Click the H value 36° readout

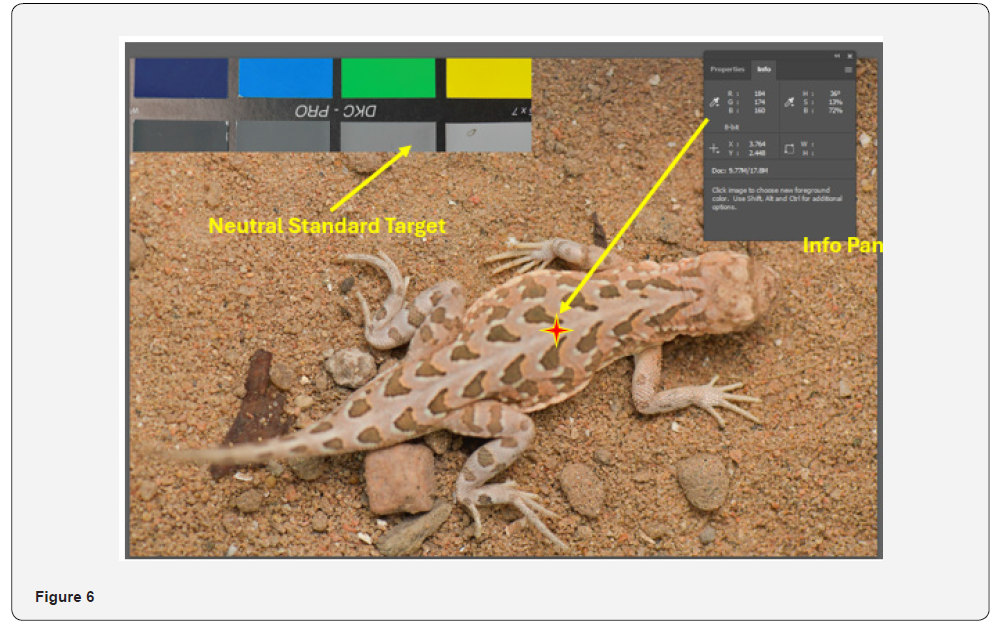(x=835, y=94)
